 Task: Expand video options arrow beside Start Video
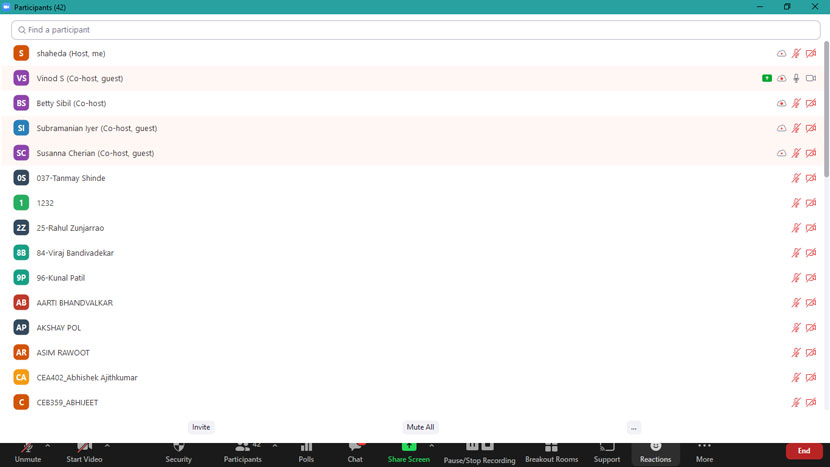click(107, 446)
